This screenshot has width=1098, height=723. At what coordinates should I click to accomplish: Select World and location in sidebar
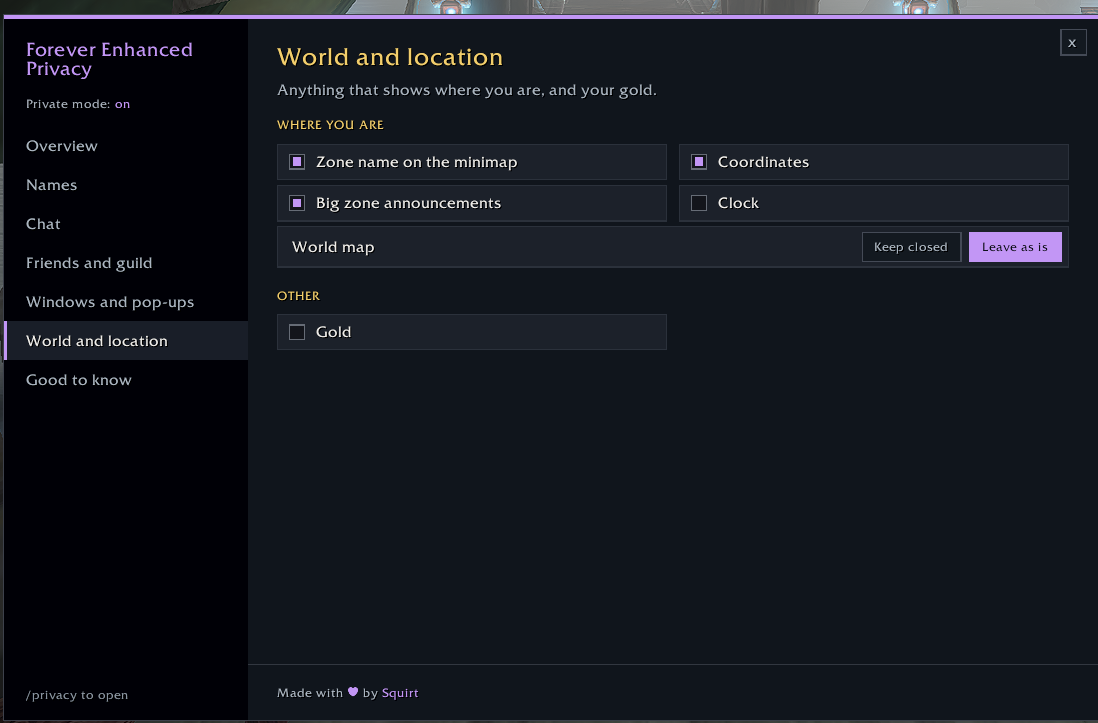(x=126, y=341)
